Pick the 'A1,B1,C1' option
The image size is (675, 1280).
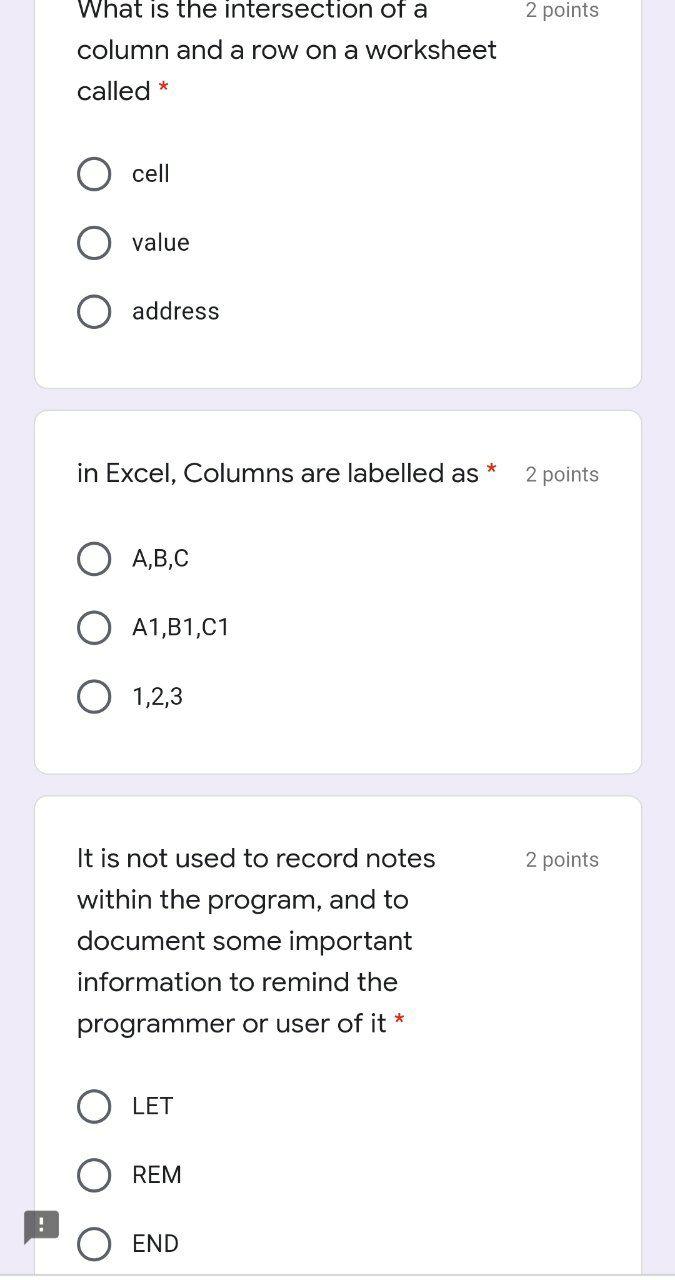pyautogui.click(x=94, y=628)
